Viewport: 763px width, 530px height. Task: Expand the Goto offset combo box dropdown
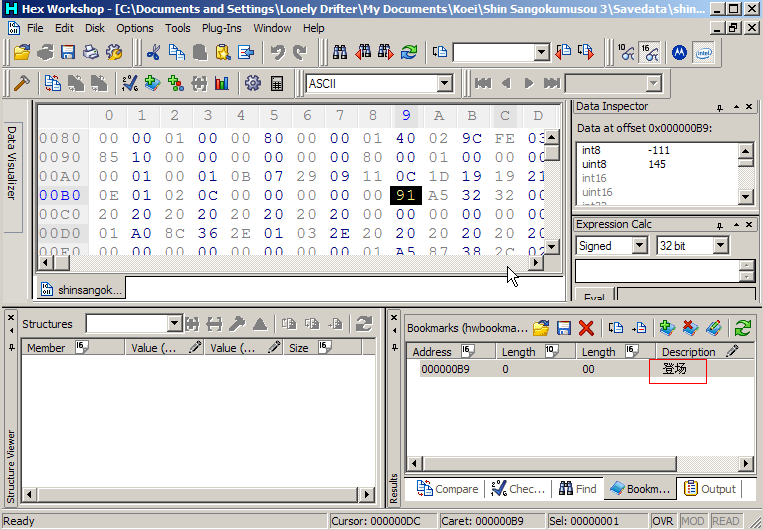click(542, 52)
